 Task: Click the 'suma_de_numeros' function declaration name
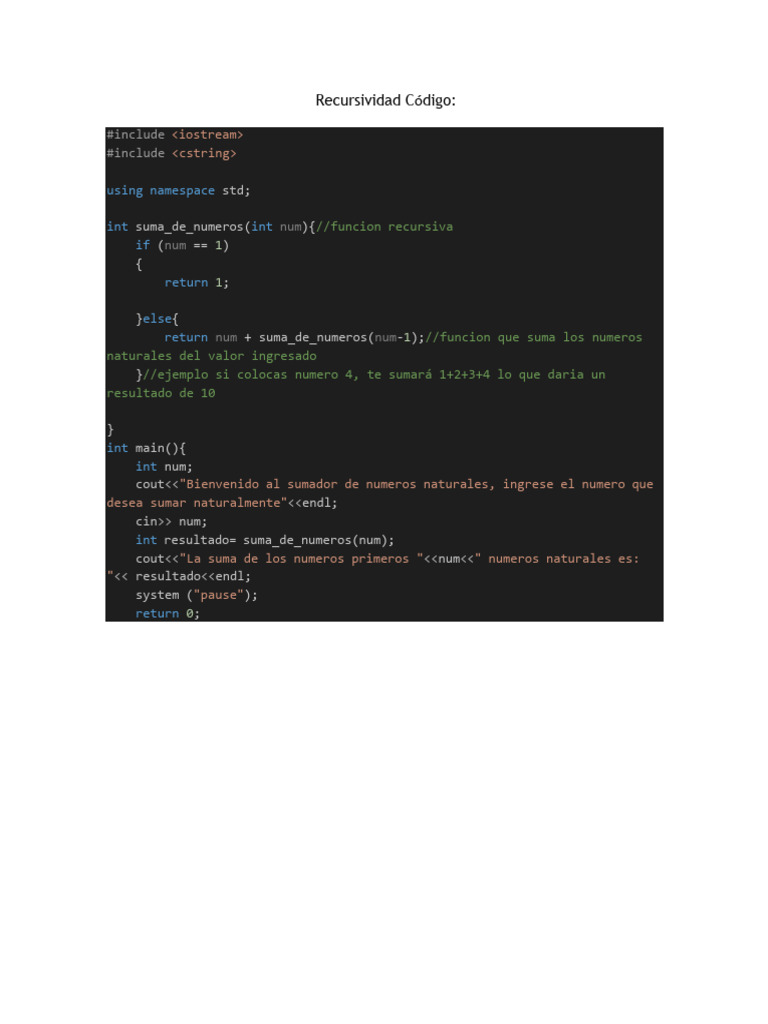pos(189,227)
